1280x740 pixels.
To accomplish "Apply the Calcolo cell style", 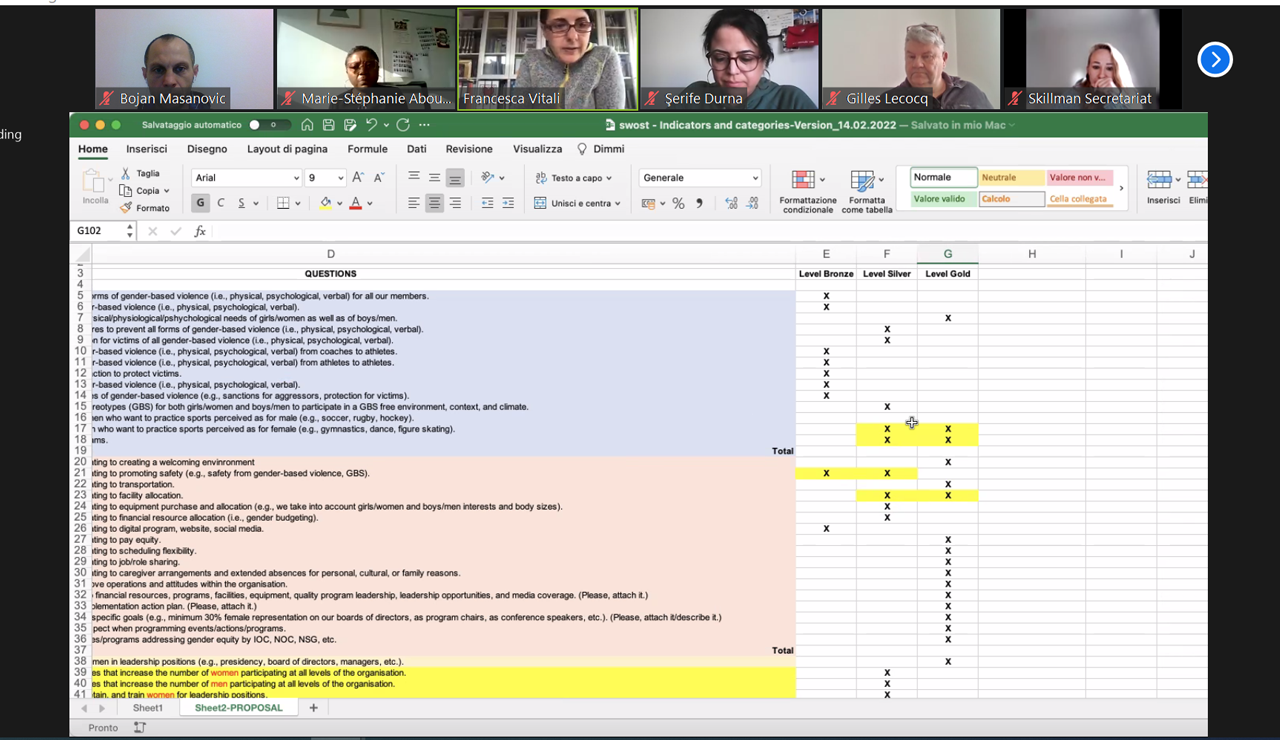I will (x=1010, y=199).
